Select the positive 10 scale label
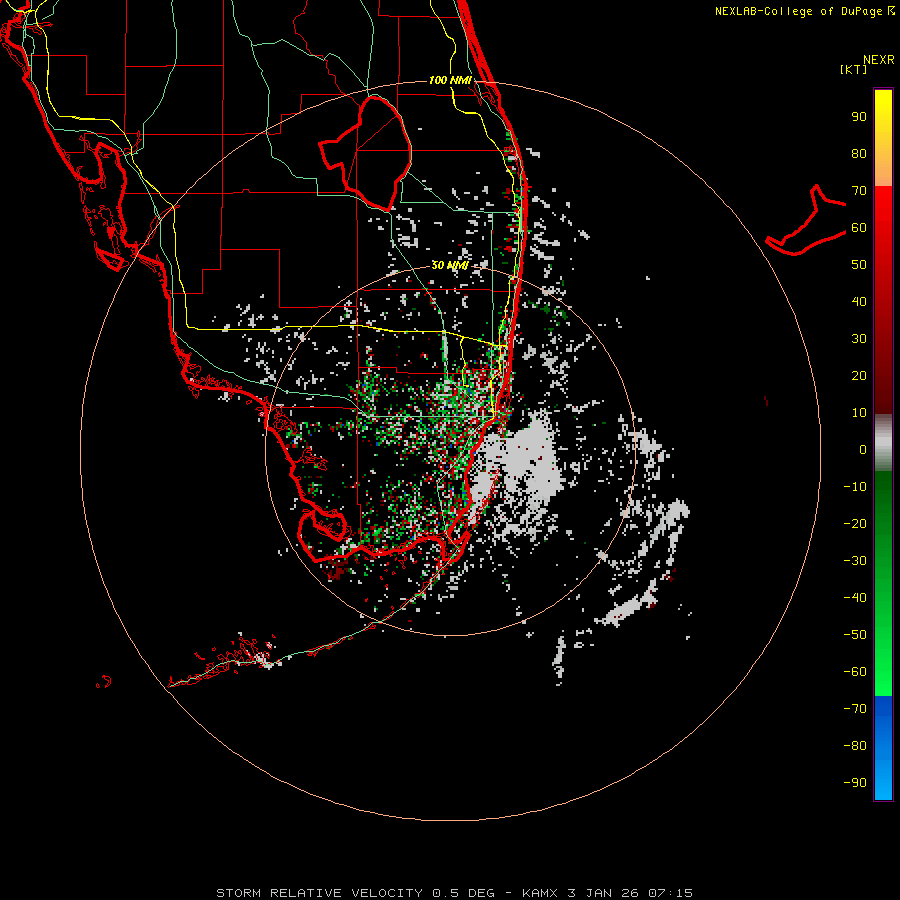Screen dimensions: 900x900 pos(859,413)
